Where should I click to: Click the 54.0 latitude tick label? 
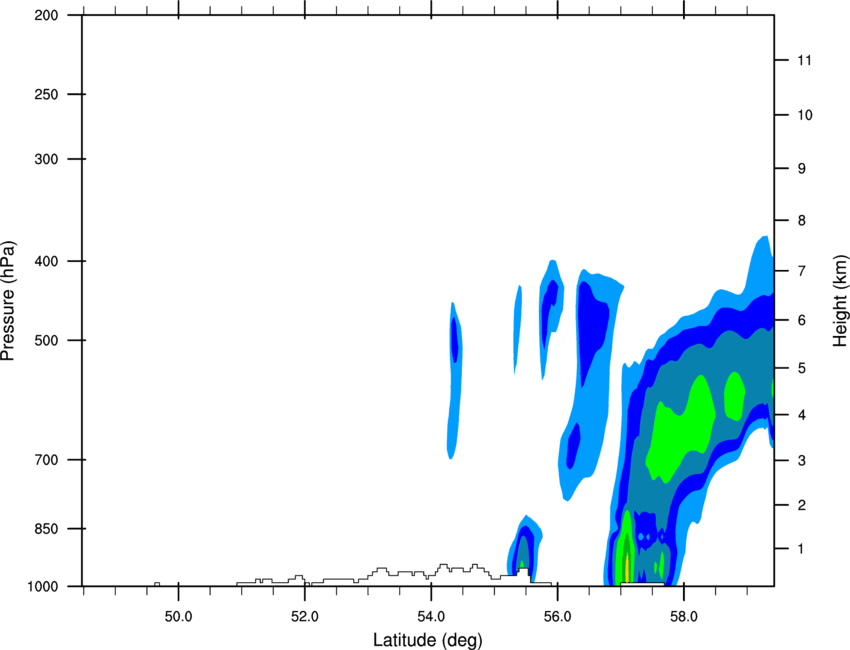point(431,617)
